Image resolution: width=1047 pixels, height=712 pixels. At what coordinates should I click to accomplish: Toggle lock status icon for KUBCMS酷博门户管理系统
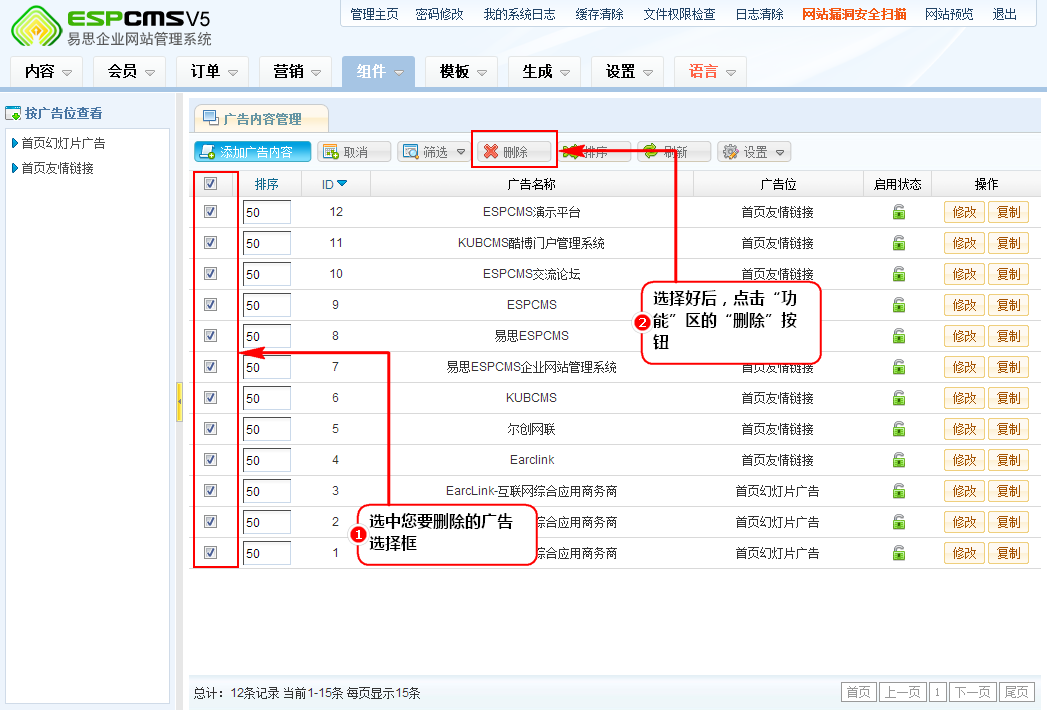[899, 243]
